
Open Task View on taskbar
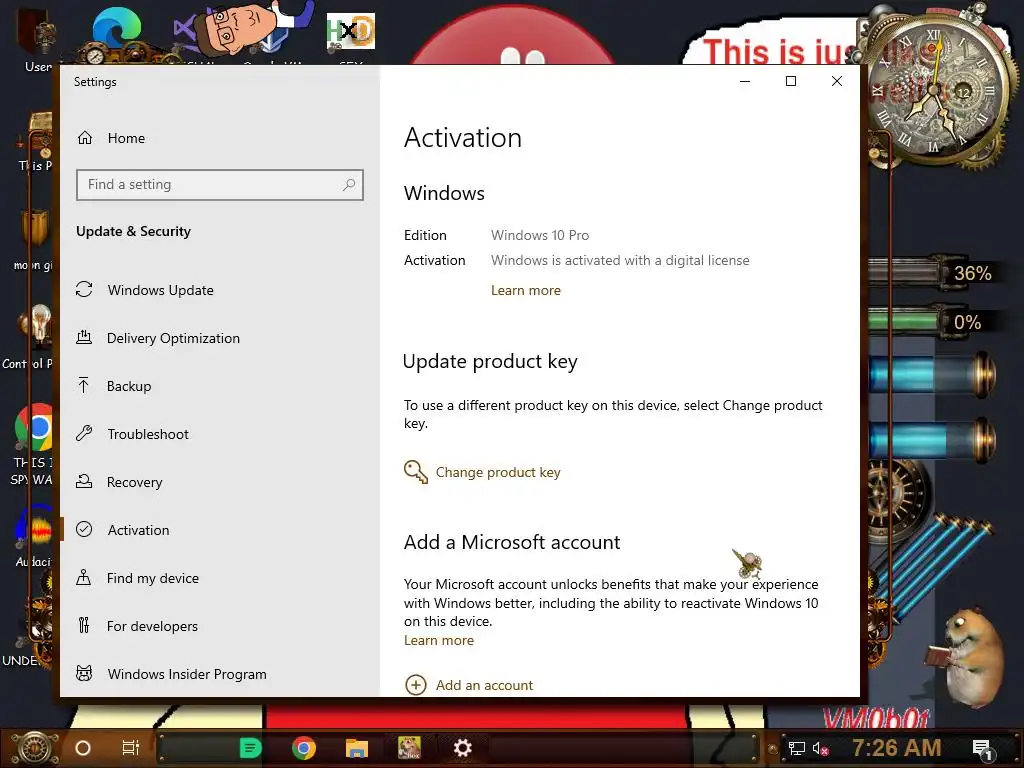[x=131, y=748]
